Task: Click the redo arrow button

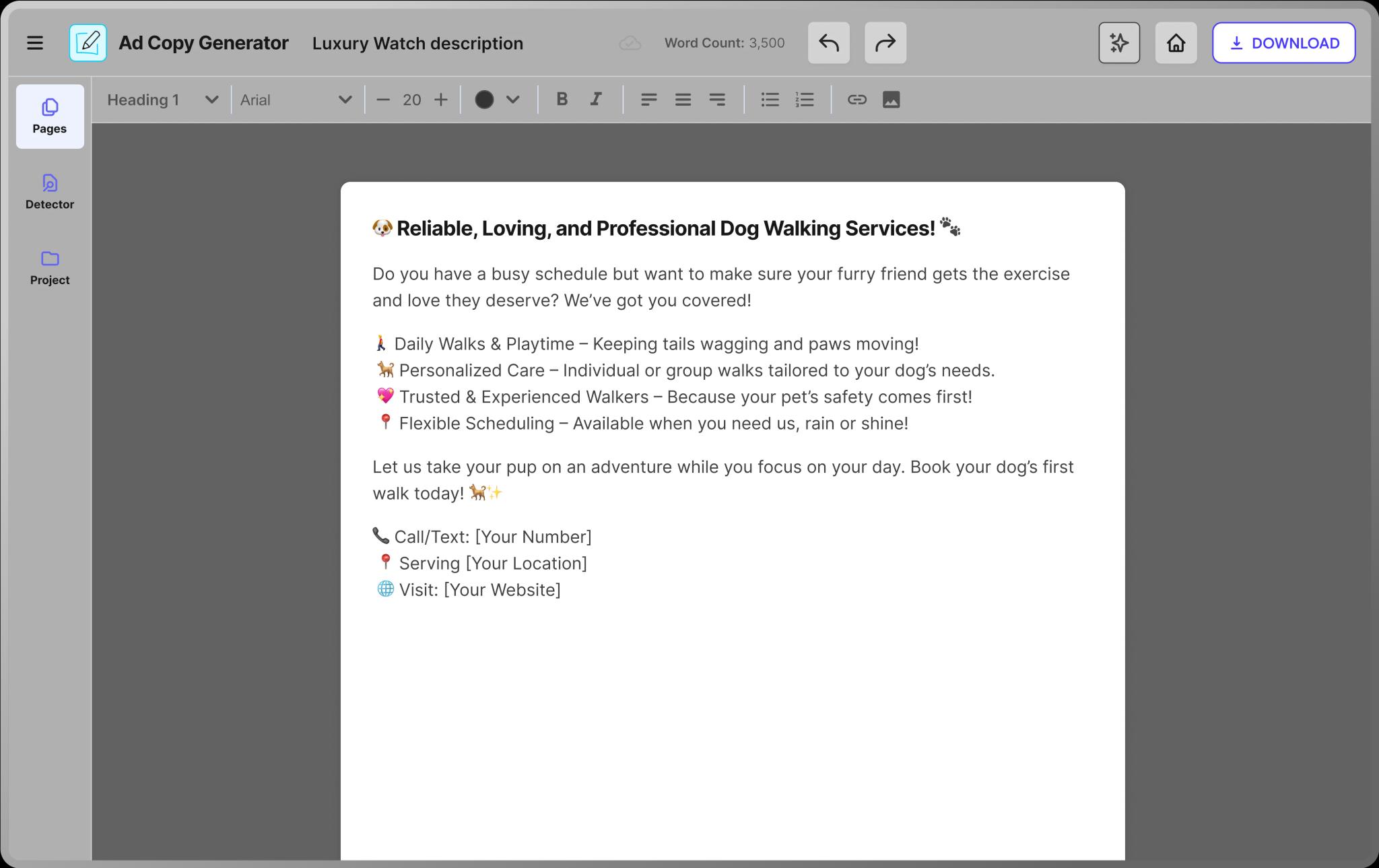Action: coord(885,43)
